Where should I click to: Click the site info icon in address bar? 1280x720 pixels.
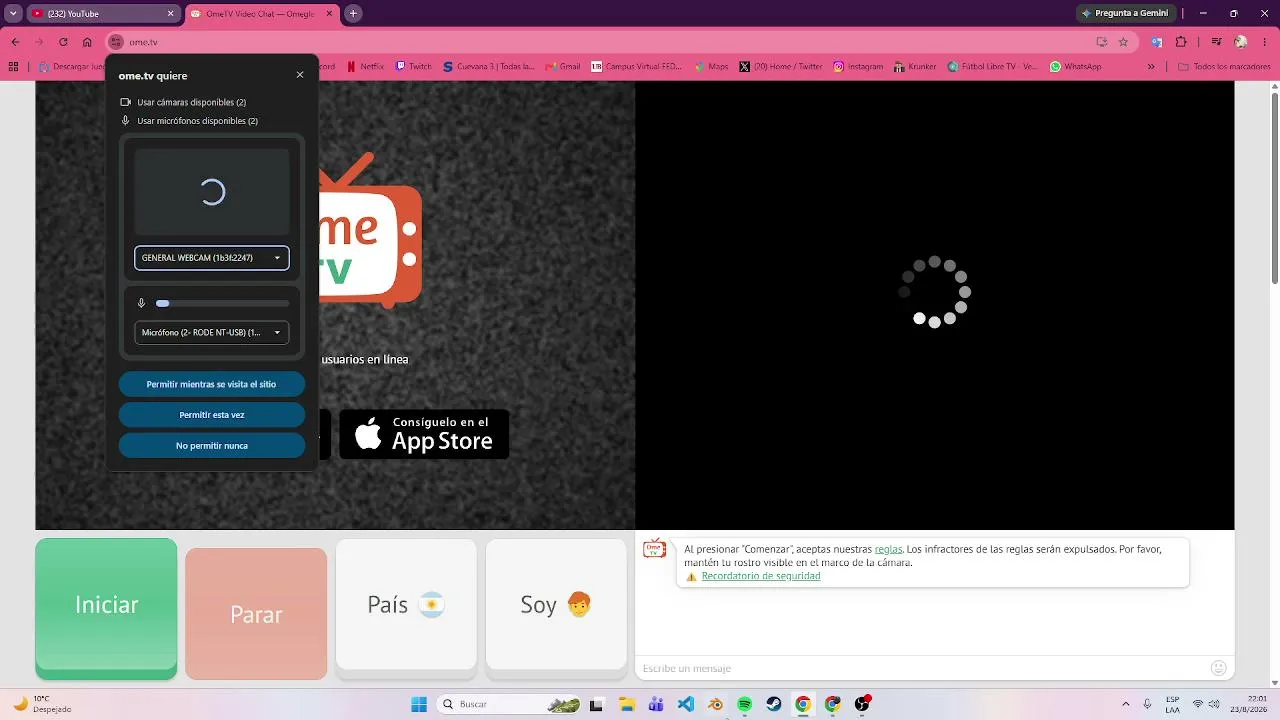116,42
